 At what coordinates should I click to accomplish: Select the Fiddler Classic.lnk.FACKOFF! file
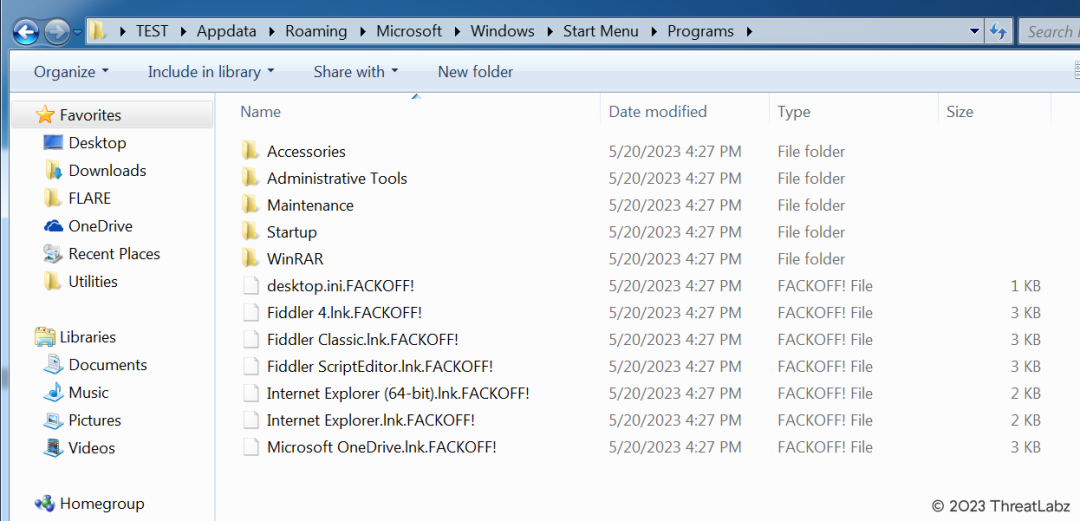tap(362, 340)
